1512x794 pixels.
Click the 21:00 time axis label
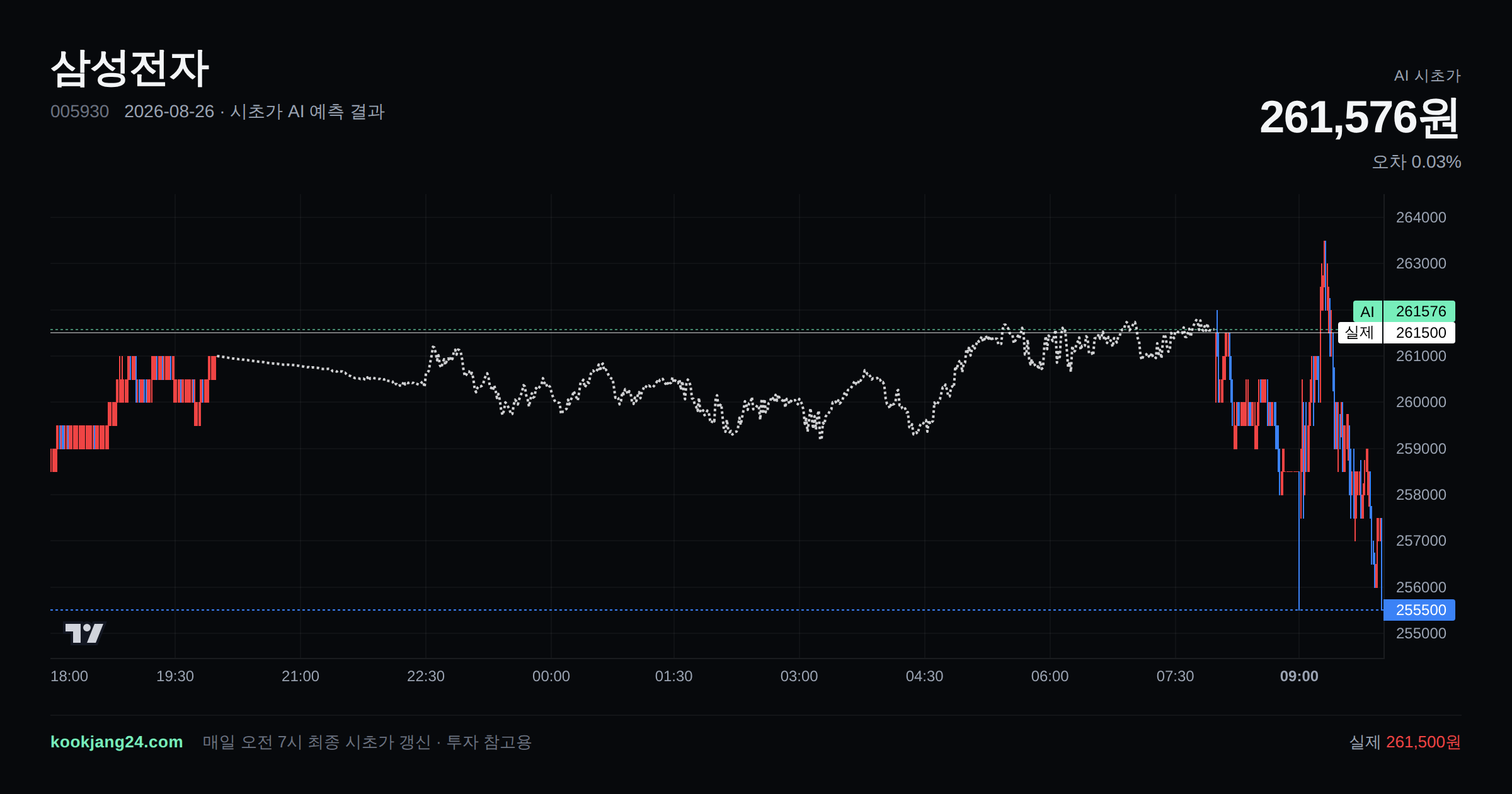click(301, 676)
